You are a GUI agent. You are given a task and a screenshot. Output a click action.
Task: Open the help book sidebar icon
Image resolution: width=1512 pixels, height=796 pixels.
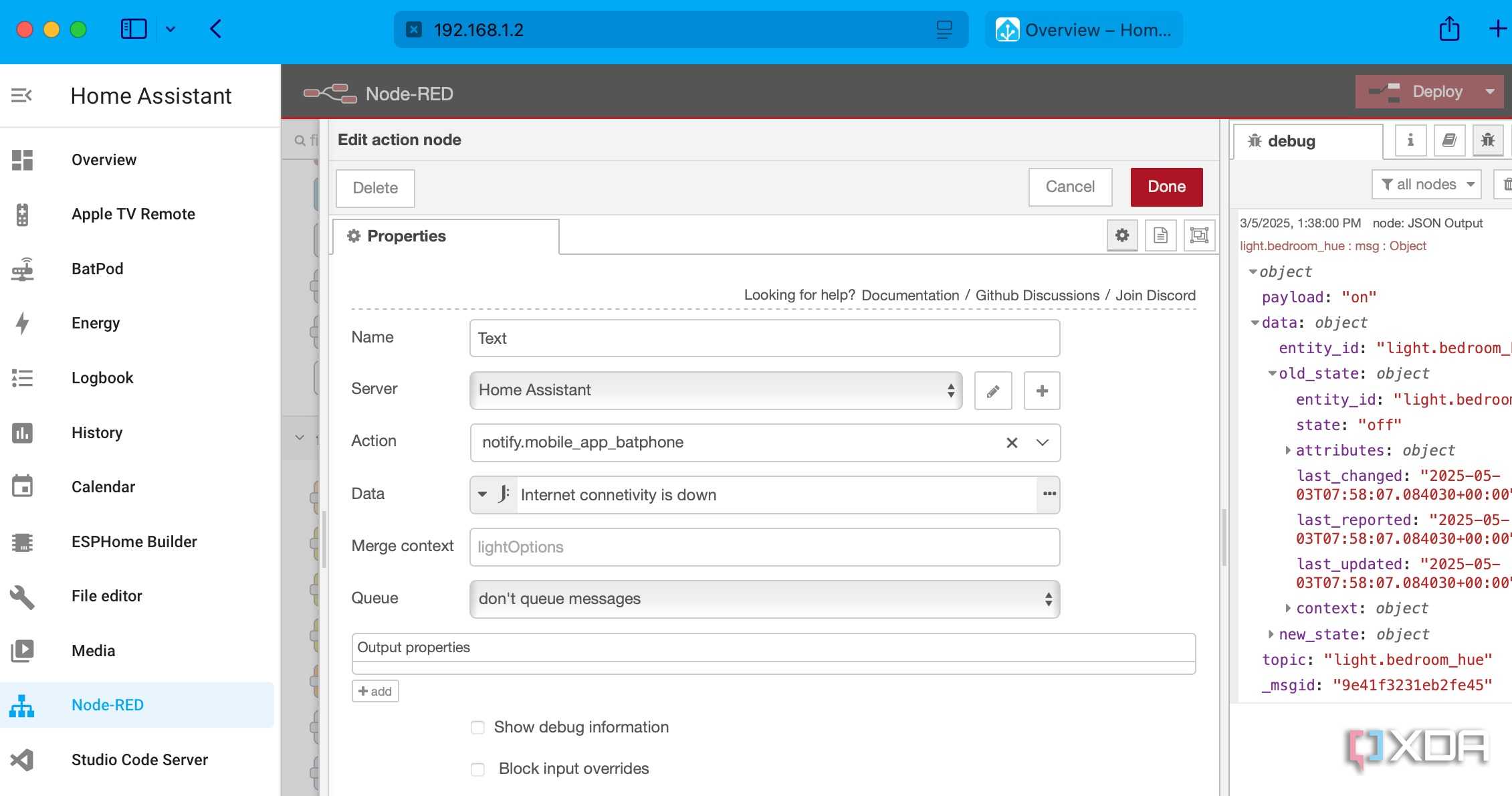pyautogui.click(x=1449, y=140)
